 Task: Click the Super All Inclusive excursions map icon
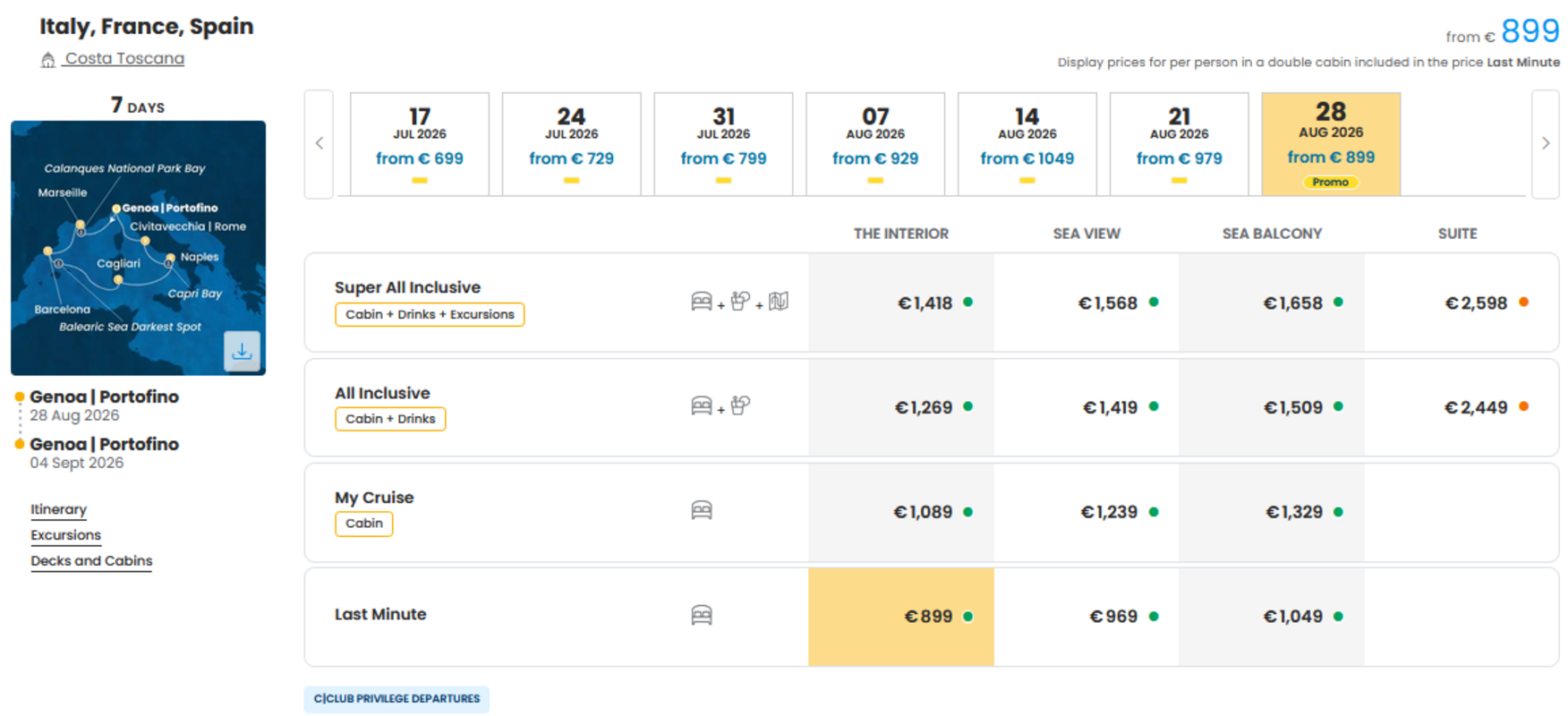(x=779, y=302)
